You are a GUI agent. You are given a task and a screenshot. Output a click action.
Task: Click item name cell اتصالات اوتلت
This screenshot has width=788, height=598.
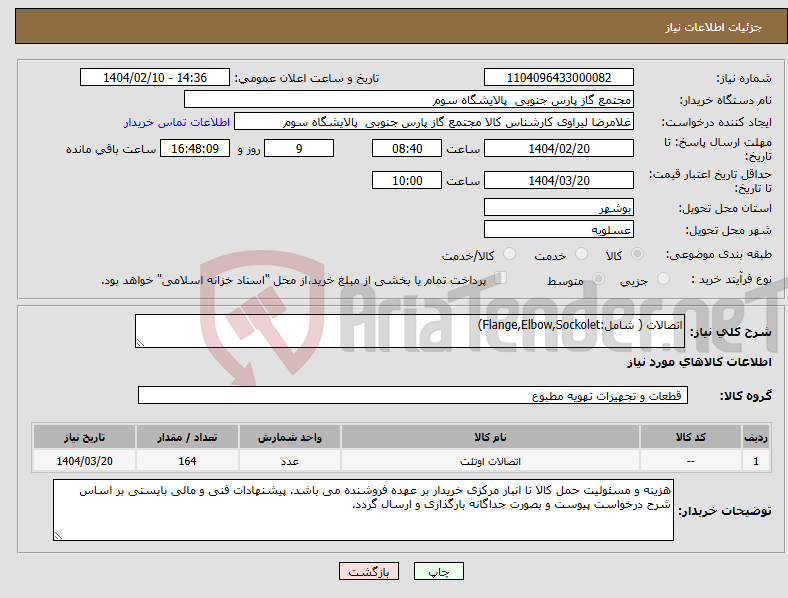(x=490, y=461)
